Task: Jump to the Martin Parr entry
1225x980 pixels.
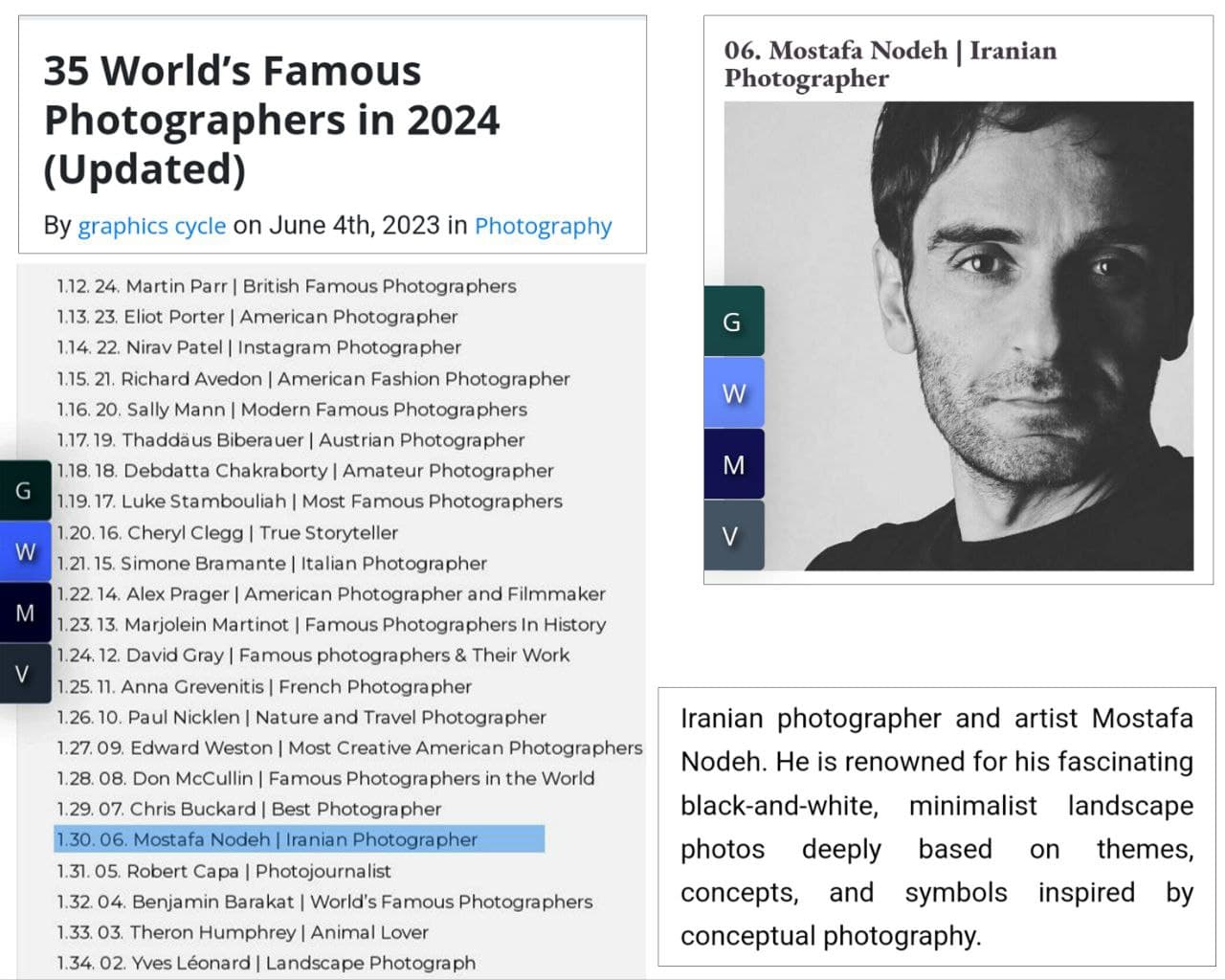Action: pos(287,286)
